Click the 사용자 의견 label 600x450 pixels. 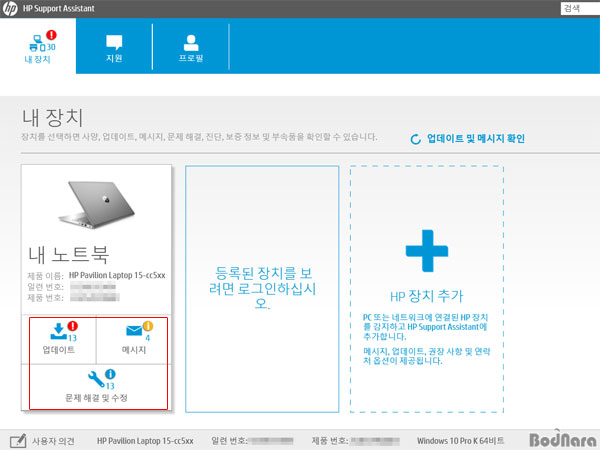53,441
